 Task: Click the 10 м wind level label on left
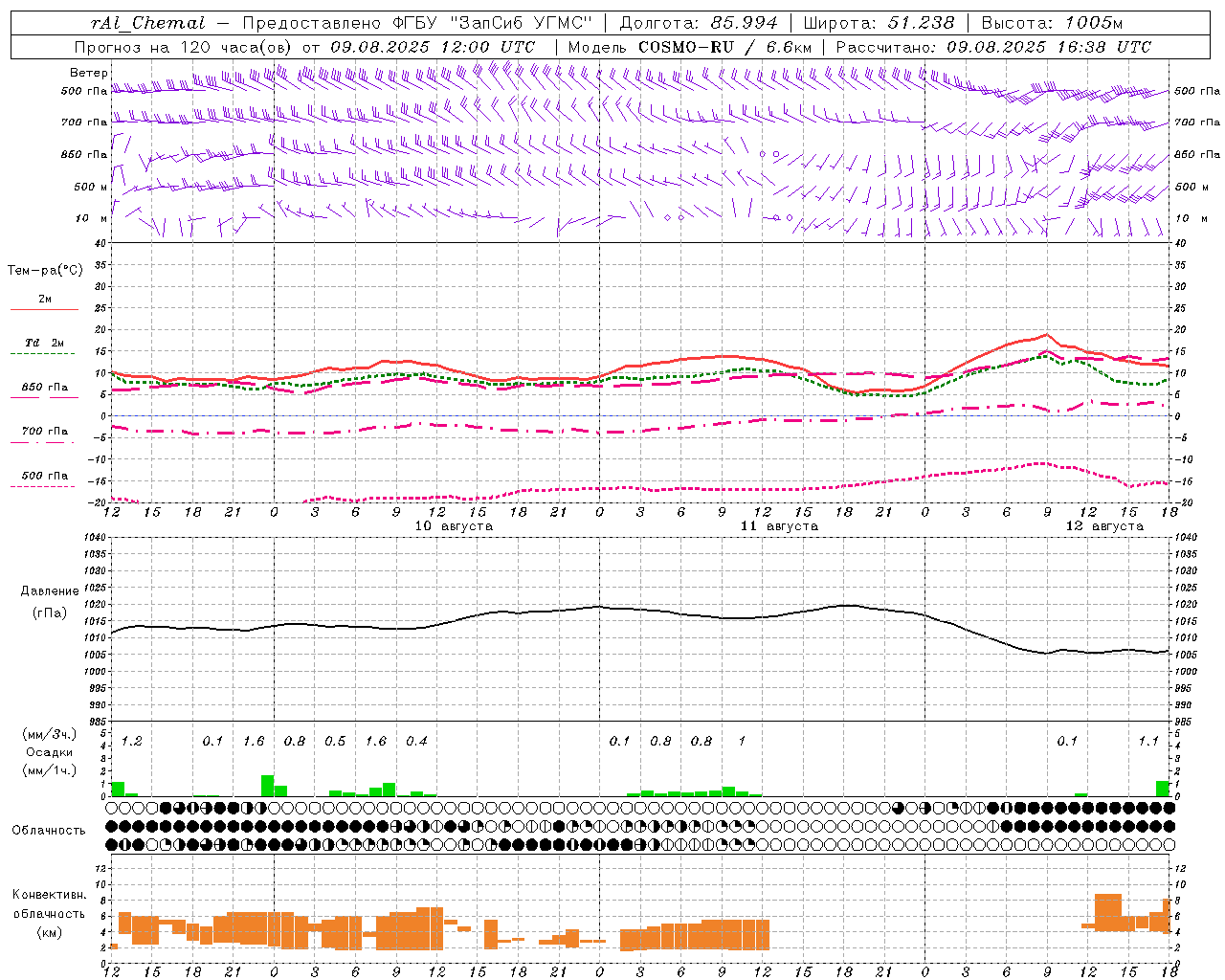point(90,218)
